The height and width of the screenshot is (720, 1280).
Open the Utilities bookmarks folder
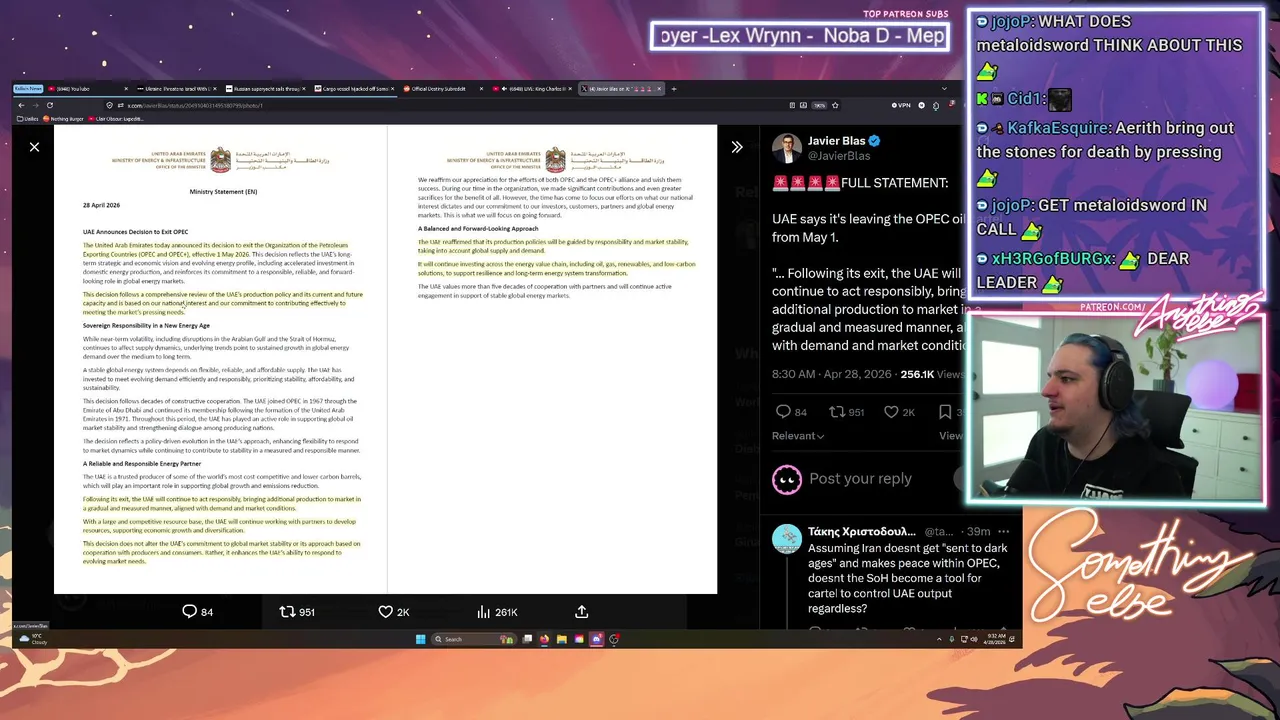(x=28, y=119)
